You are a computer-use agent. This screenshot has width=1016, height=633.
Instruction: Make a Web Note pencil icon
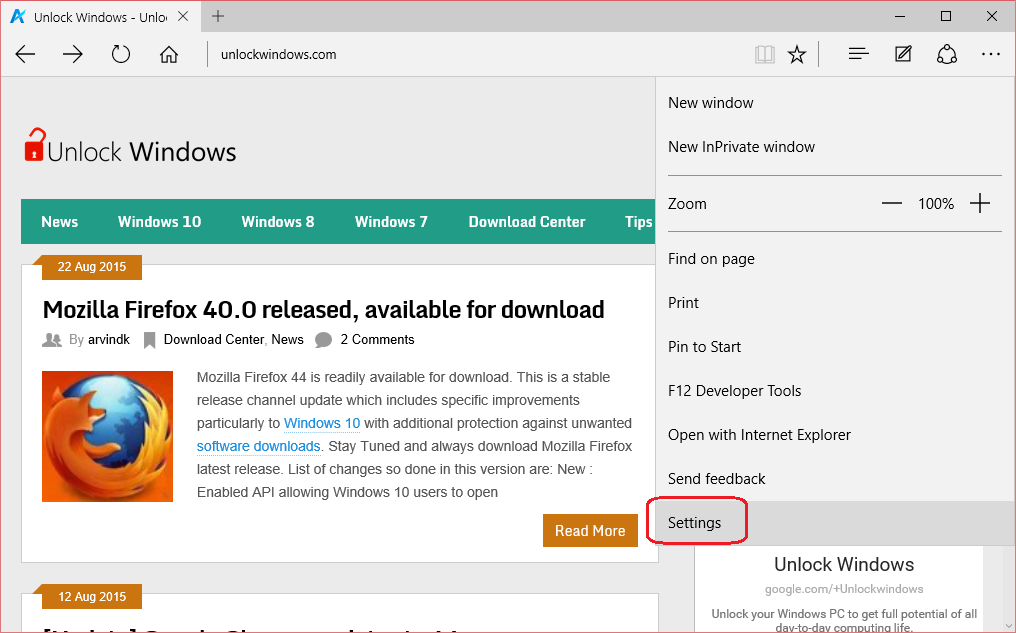pyautogui.click(x=903, y=54)
